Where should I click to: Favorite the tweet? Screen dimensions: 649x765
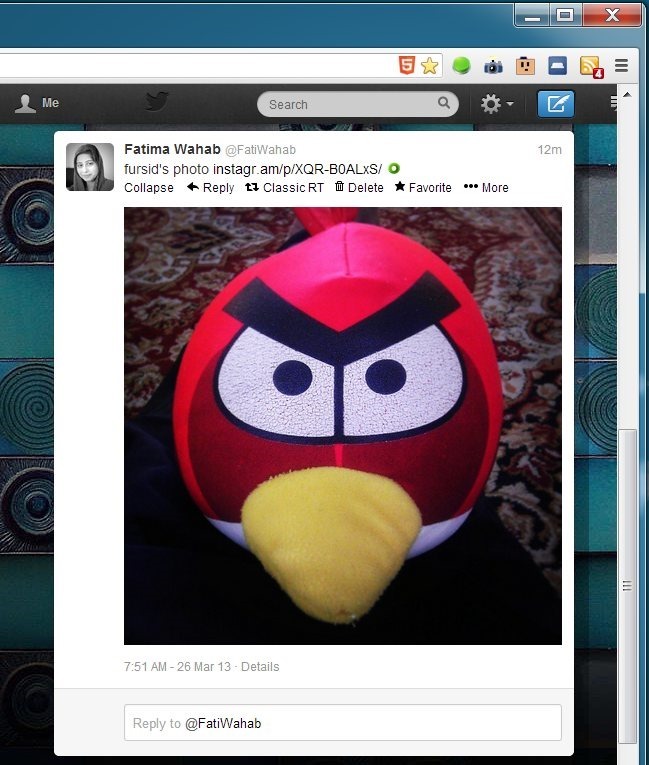(x=423, y=187)
